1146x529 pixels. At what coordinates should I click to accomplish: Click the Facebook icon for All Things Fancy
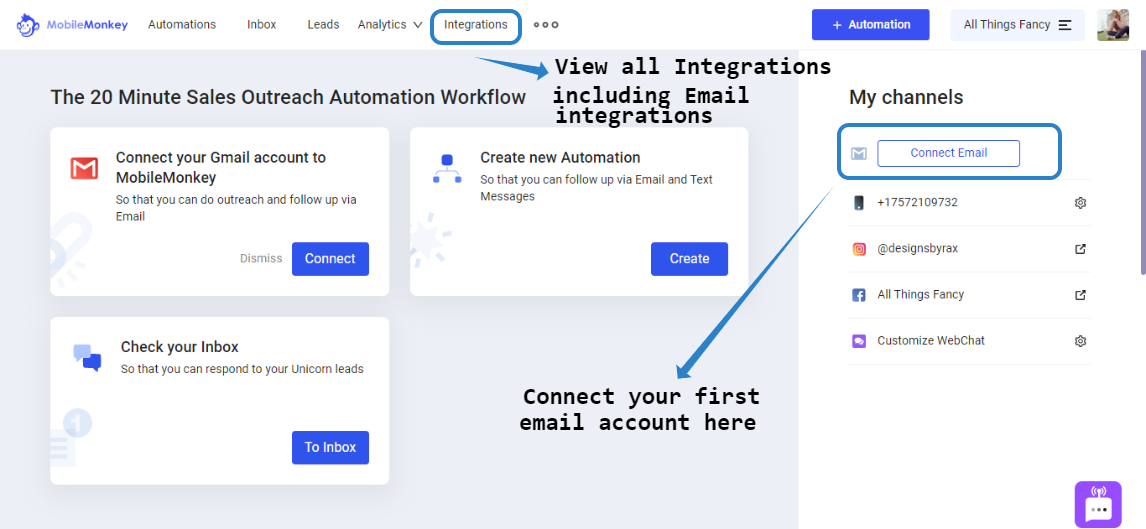(x=859, y=295)
